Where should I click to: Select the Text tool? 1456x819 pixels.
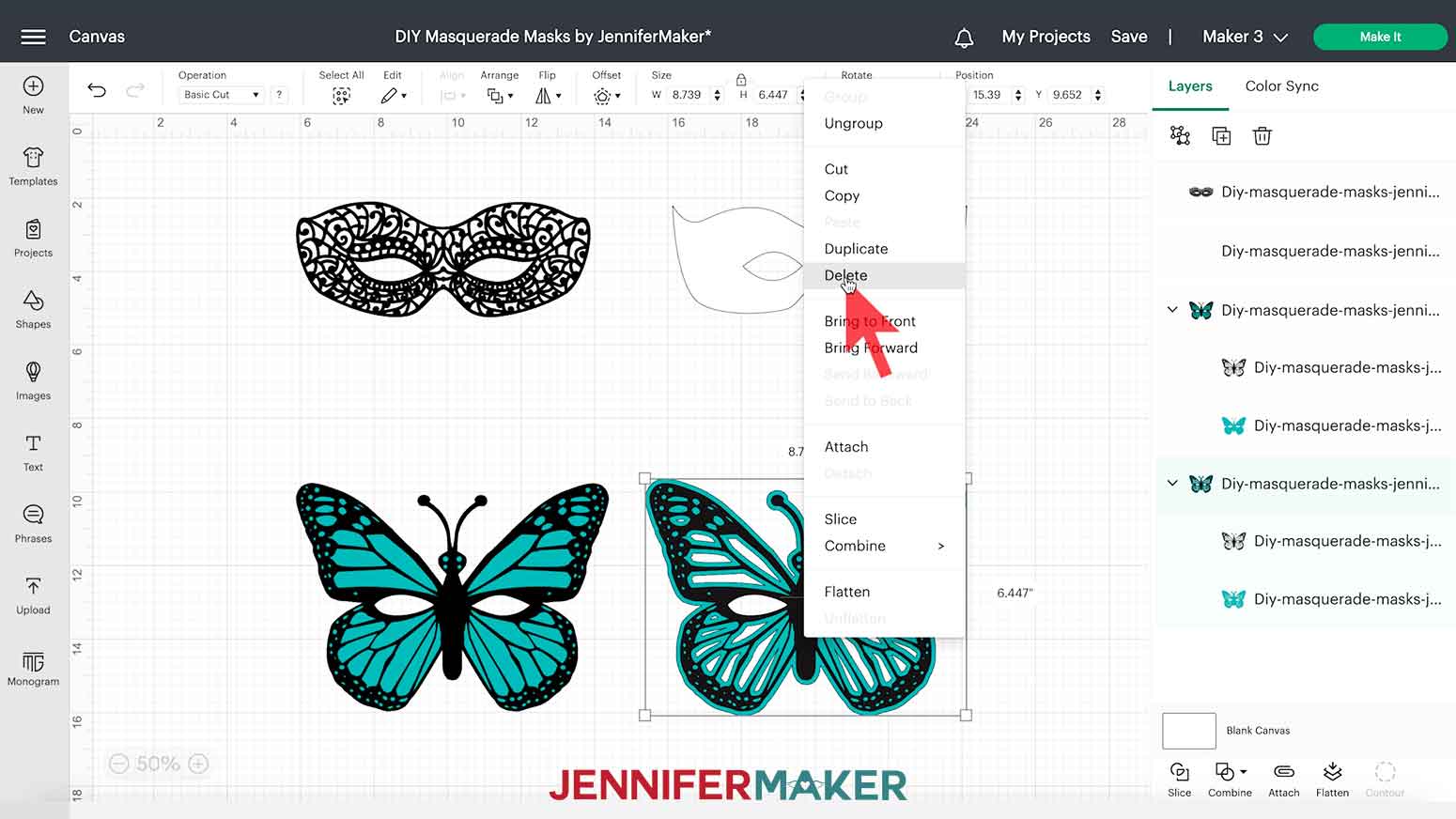point(33,452)
